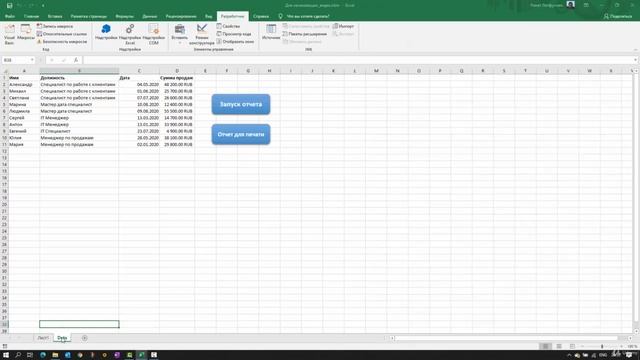Viewport: 640px width, 360px height.
Task: Start Запись макроса recording
Action: click(x=55, y=26)
